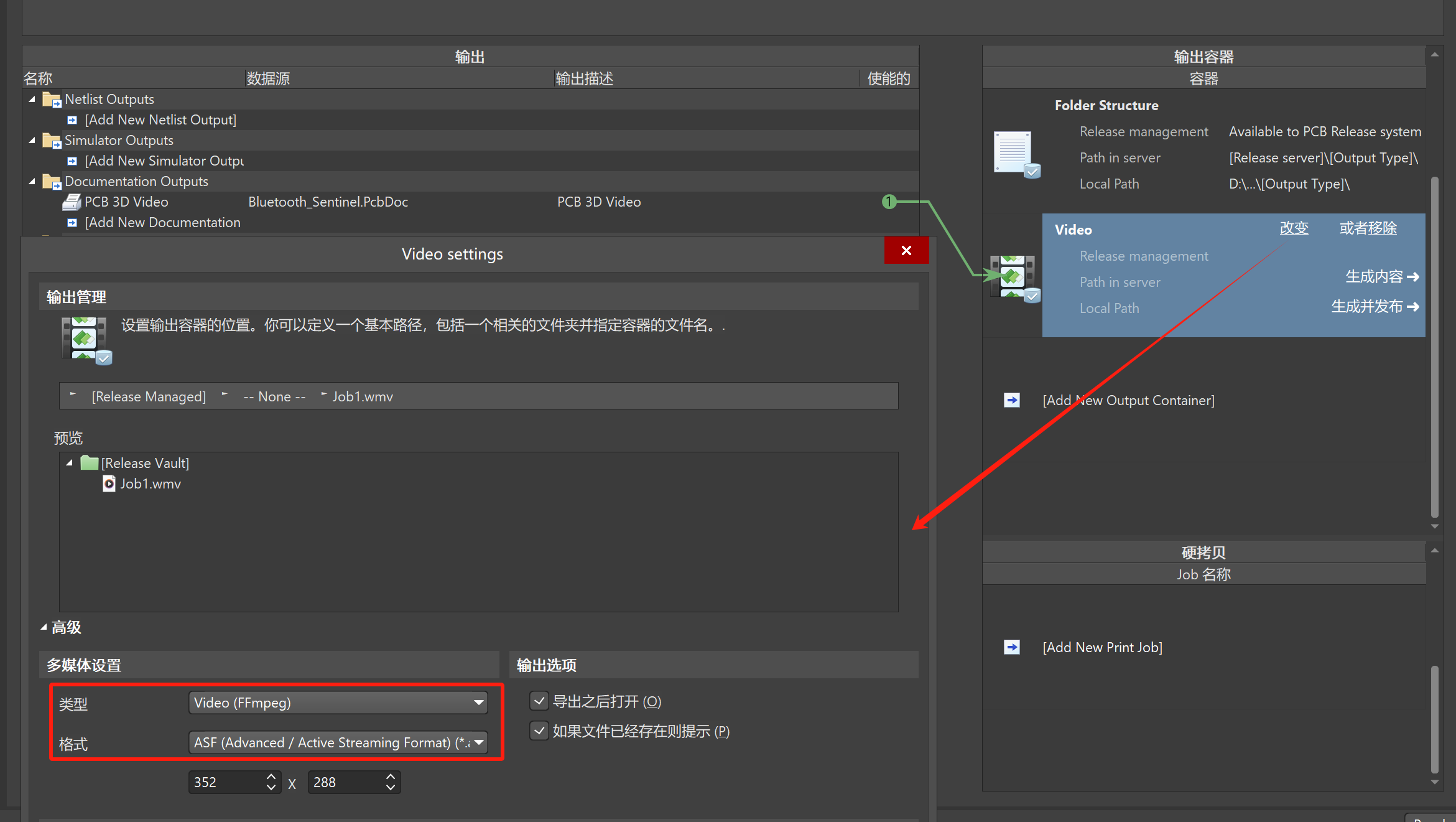Viewport: 1456px width, 822px height.
Task: Collapse the 高级 advanced section
Action: pyautogui.click(x=44, y=627)
